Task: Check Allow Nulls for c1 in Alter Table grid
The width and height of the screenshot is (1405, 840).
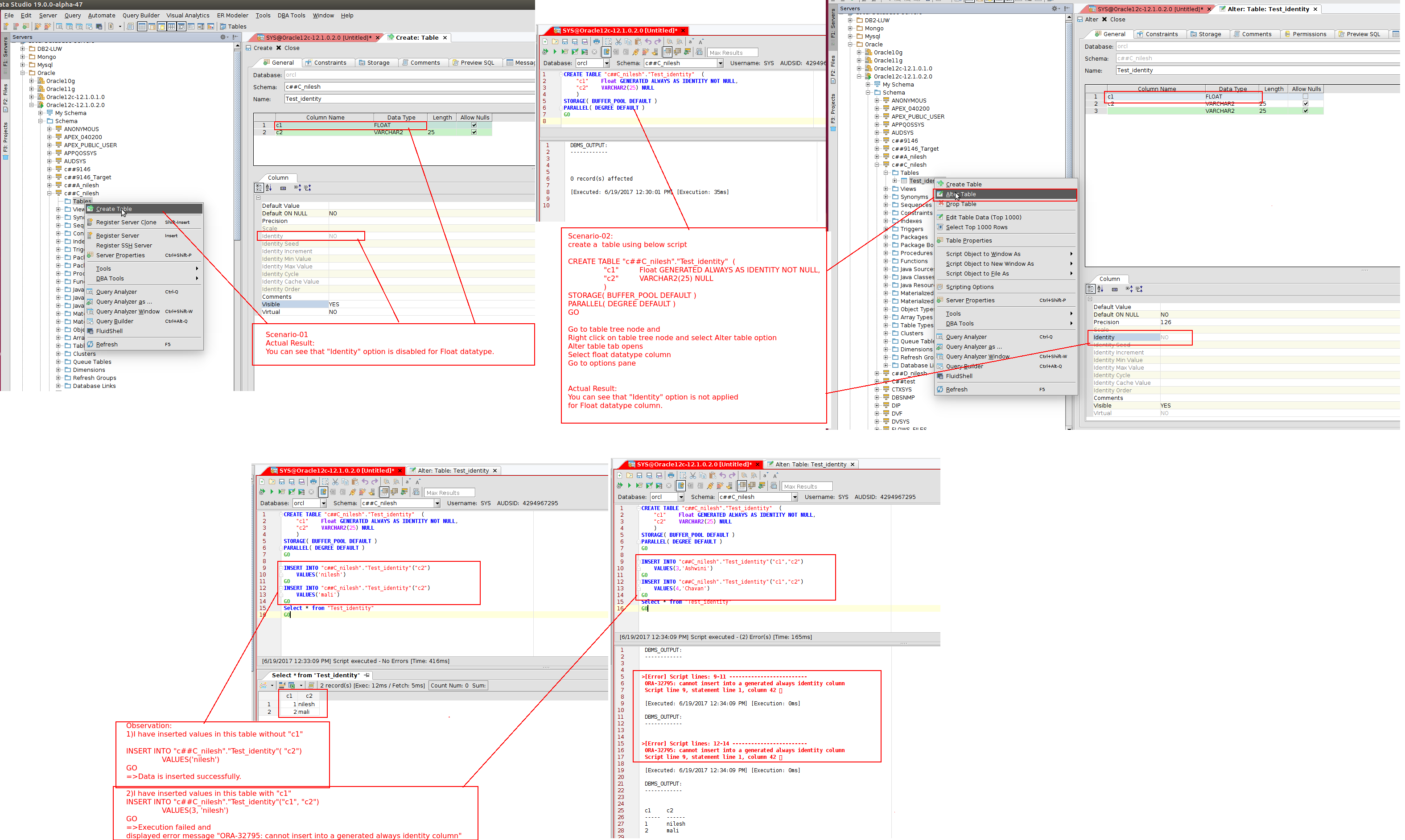Action: [x=1306, y=97]
